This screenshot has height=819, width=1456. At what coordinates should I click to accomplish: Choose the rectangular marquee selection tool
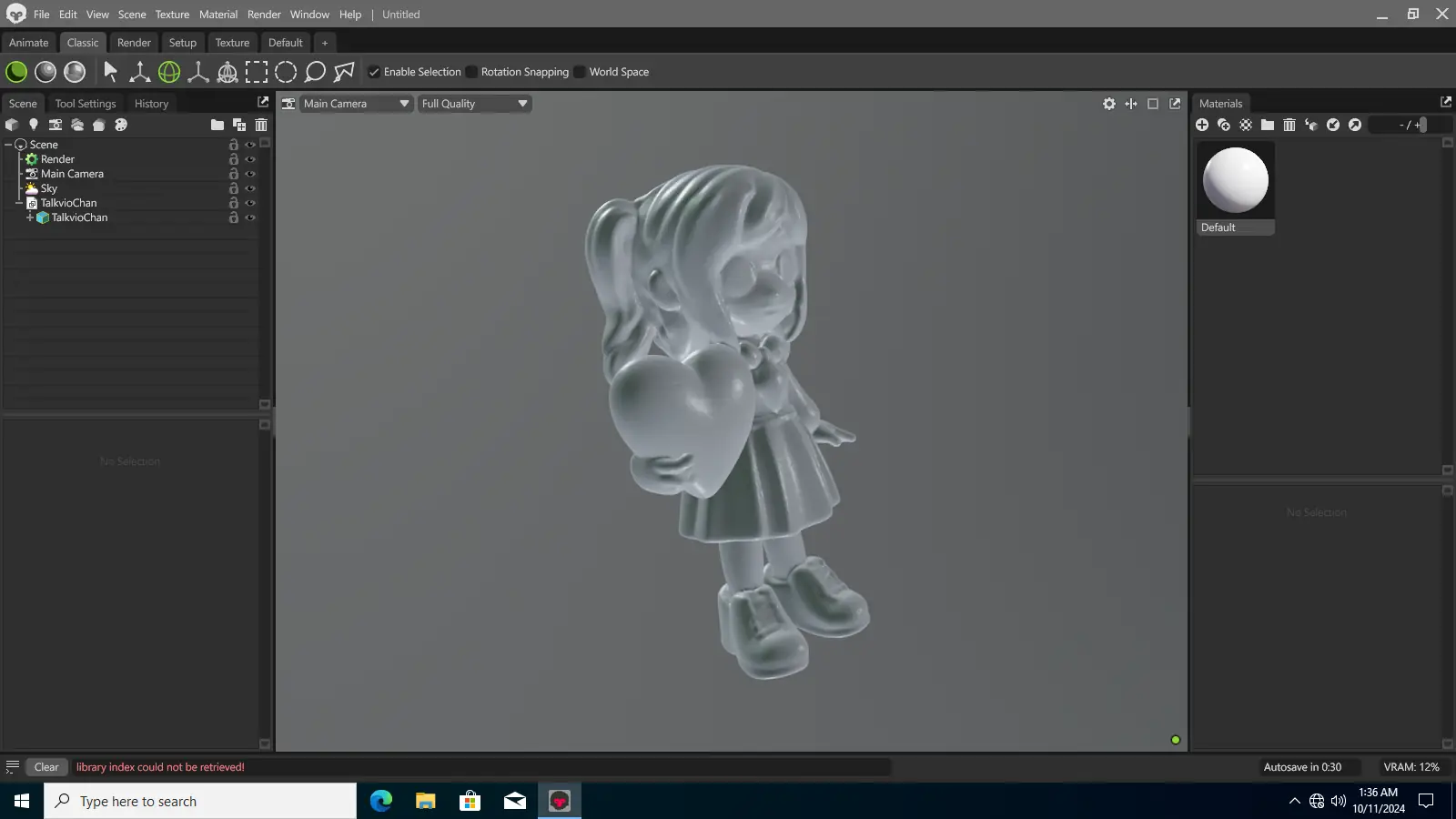257,72
